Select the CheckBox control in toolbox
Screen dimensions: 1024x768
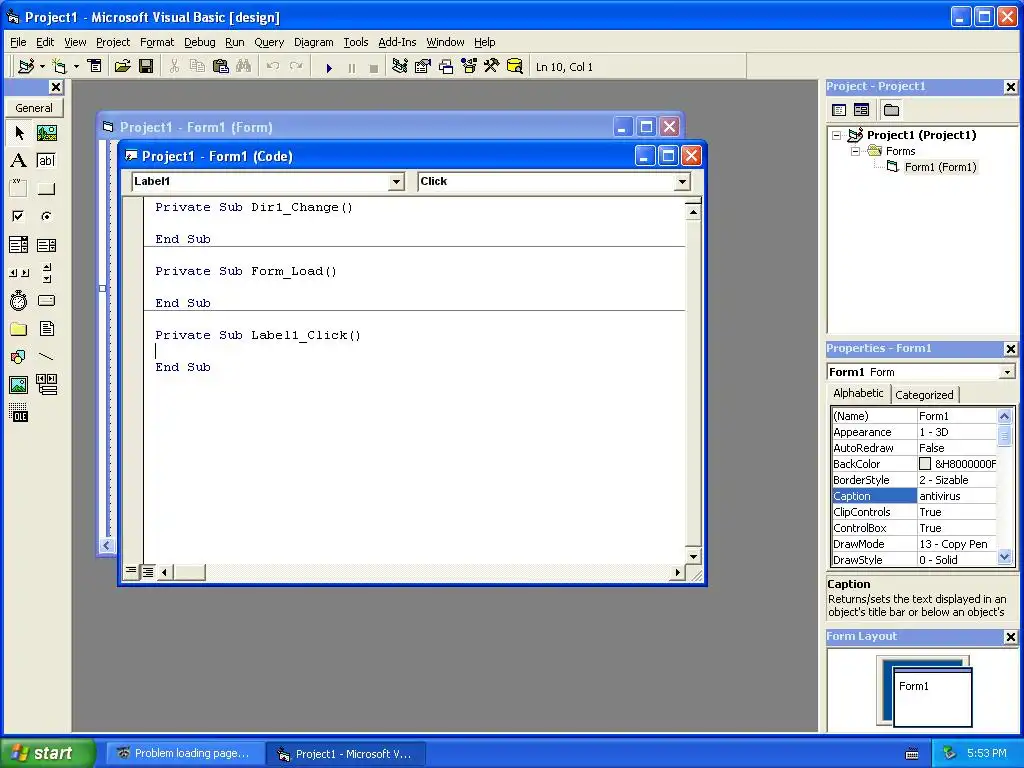pyautogui.click(x=19, y=216)
